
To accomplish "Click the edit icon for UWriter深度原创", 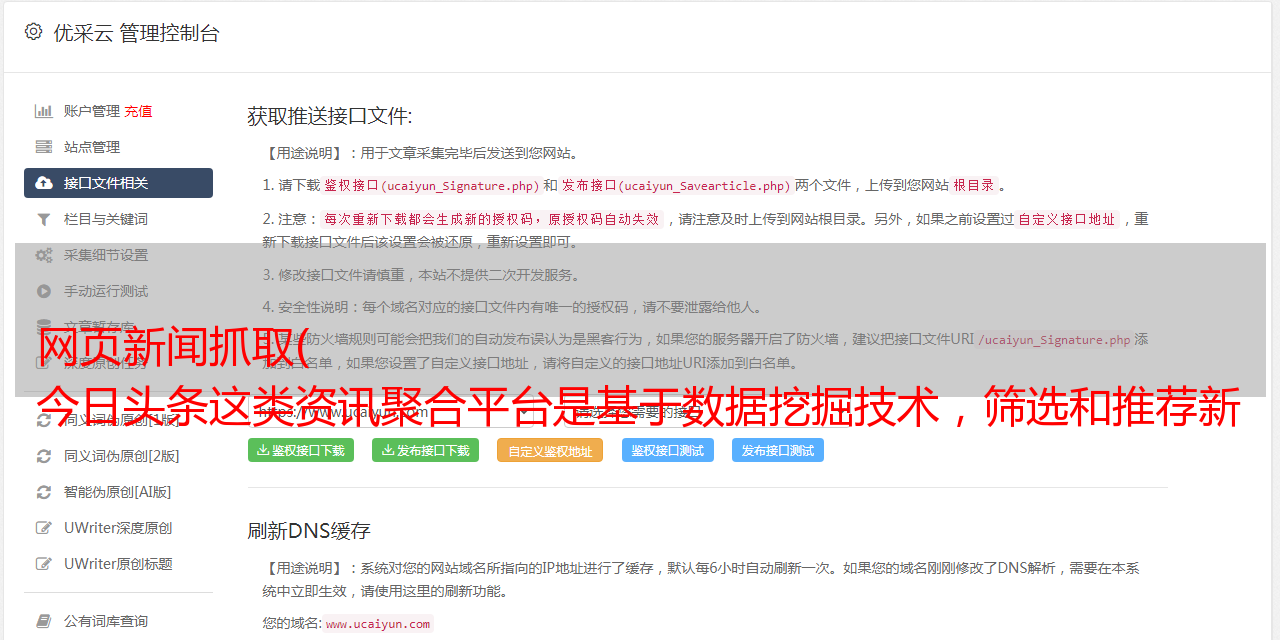I will (x=44, y=528).
